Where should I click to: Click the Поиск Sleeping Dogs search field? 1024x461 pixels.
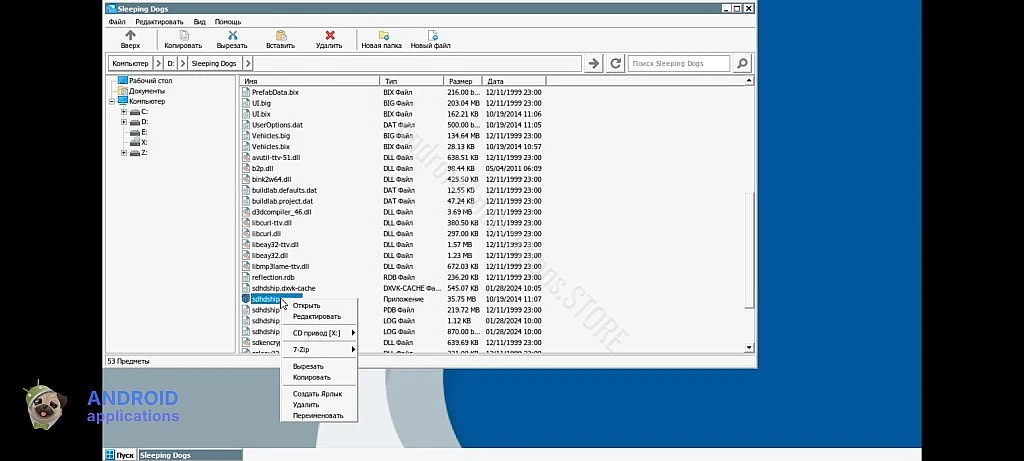tap(679, 63)
